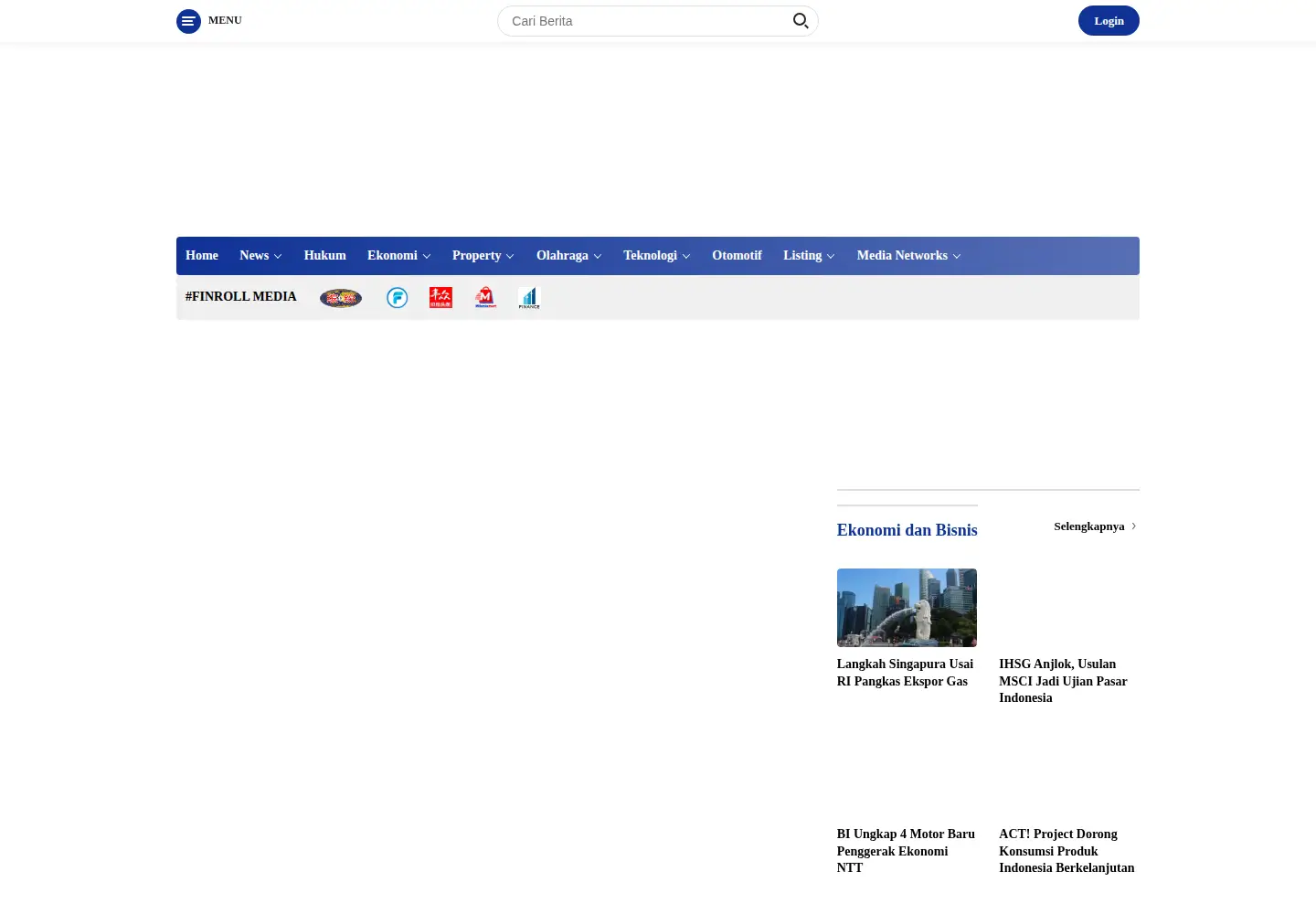
Task: Open the oval globe media logo
Action: [x=341, y=298]
